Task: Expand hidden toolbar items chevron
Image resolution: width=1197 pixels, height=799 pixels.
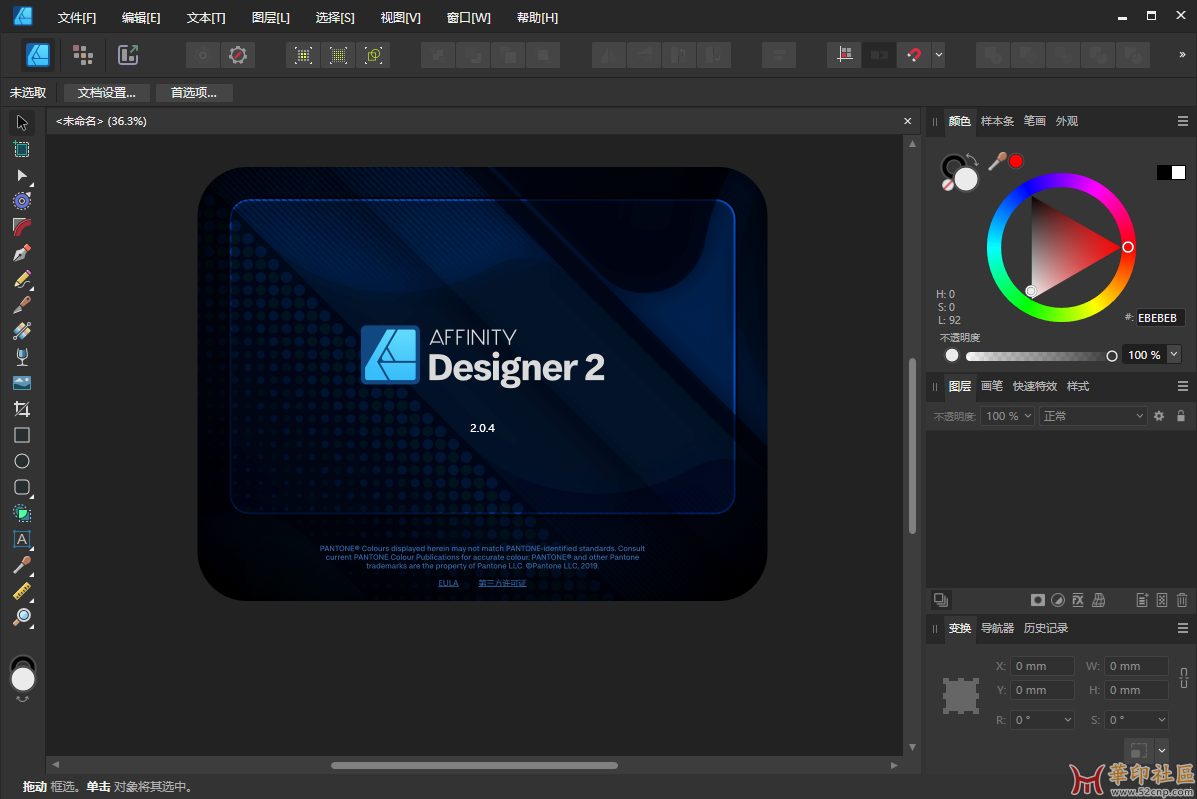Action: (1182, 55)
